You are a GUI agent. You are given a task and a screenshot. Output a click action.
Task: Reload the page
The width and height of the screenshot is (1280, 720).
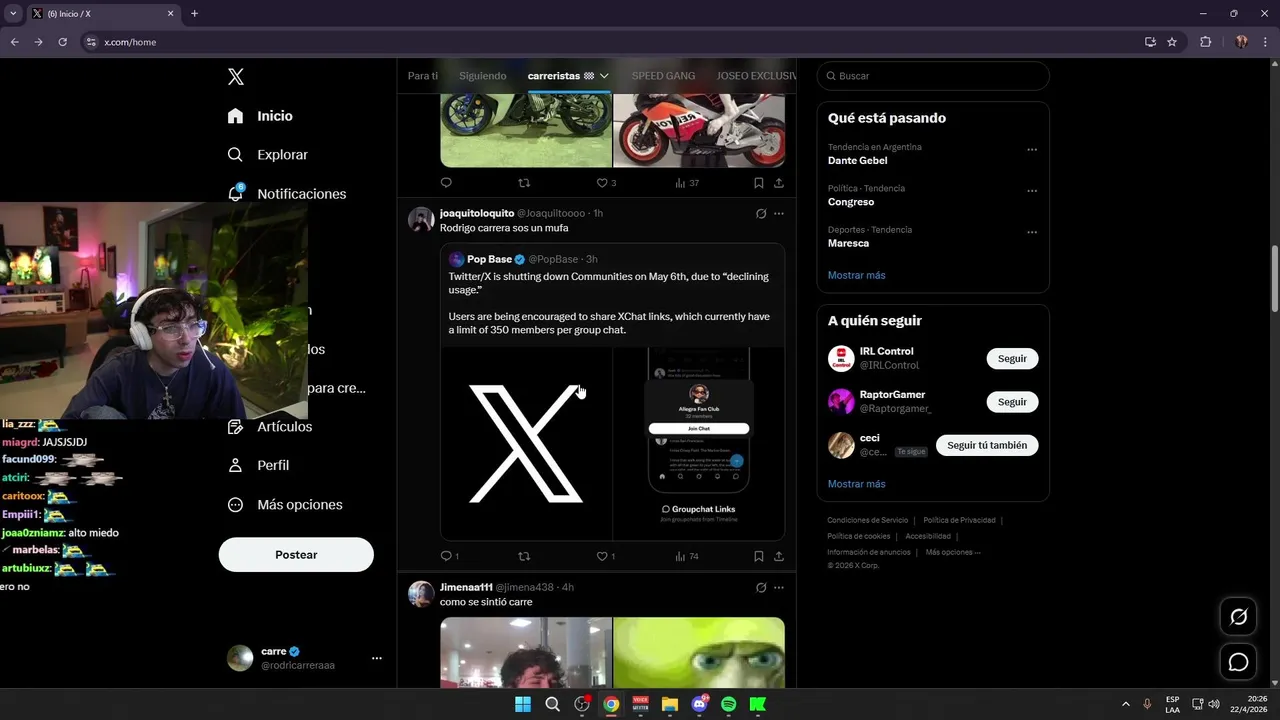pos(62,42)
